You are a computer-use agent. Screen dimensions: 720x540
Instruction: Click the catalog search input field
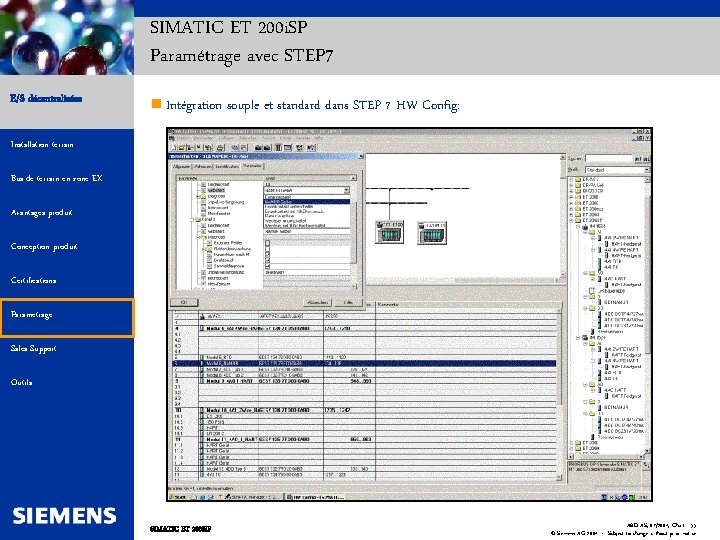tap(609, 159)
